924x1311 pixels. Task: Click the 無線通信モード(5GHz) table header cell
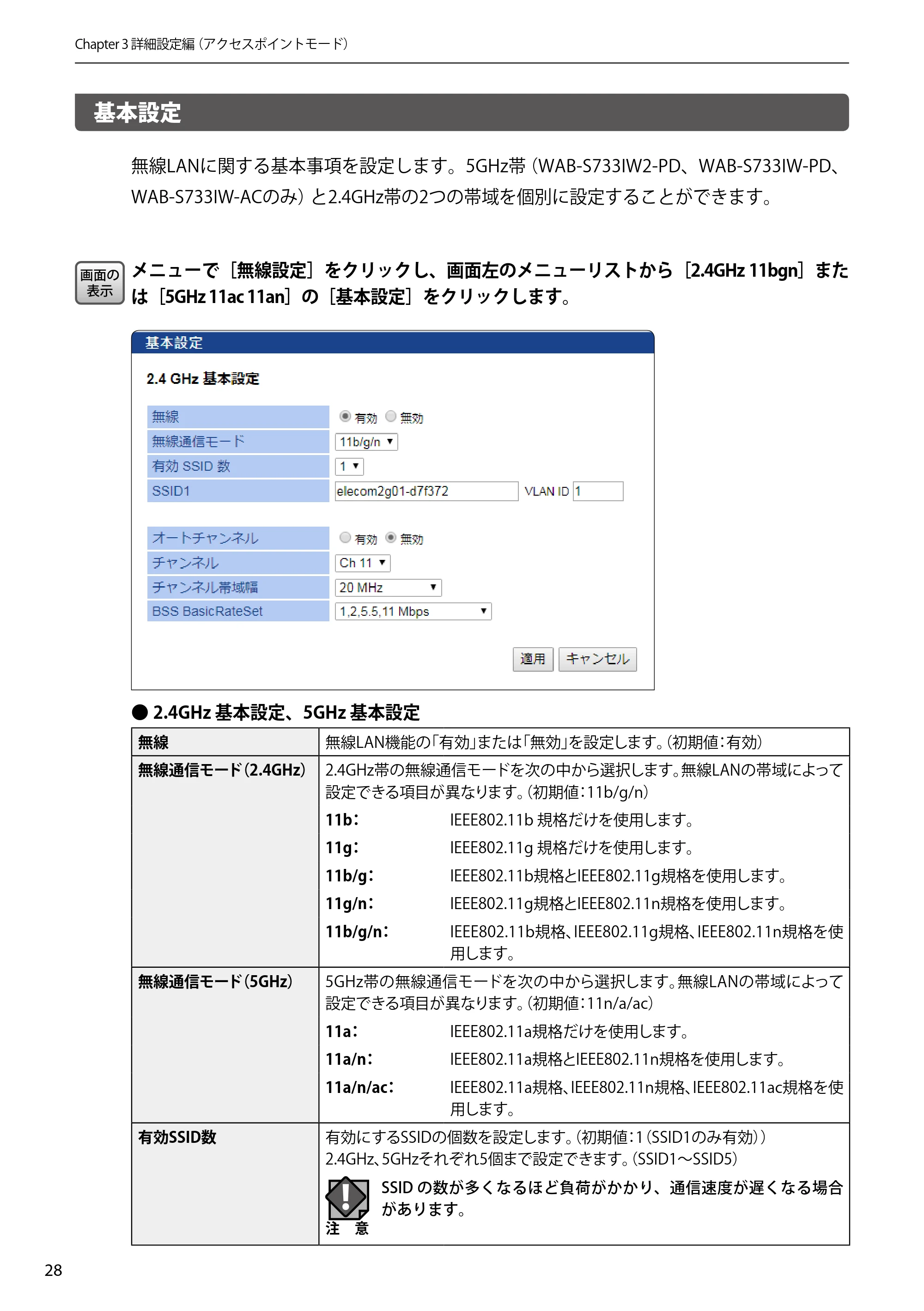tap(225, 1045)
